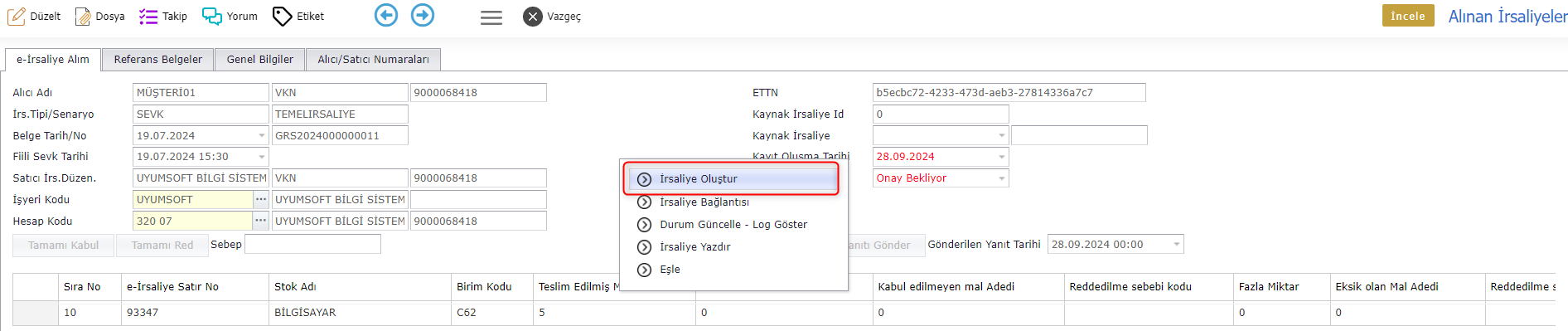The image size is (1568, 331).
Task: Click the Stok Adı column header
Action: (360, 286)
